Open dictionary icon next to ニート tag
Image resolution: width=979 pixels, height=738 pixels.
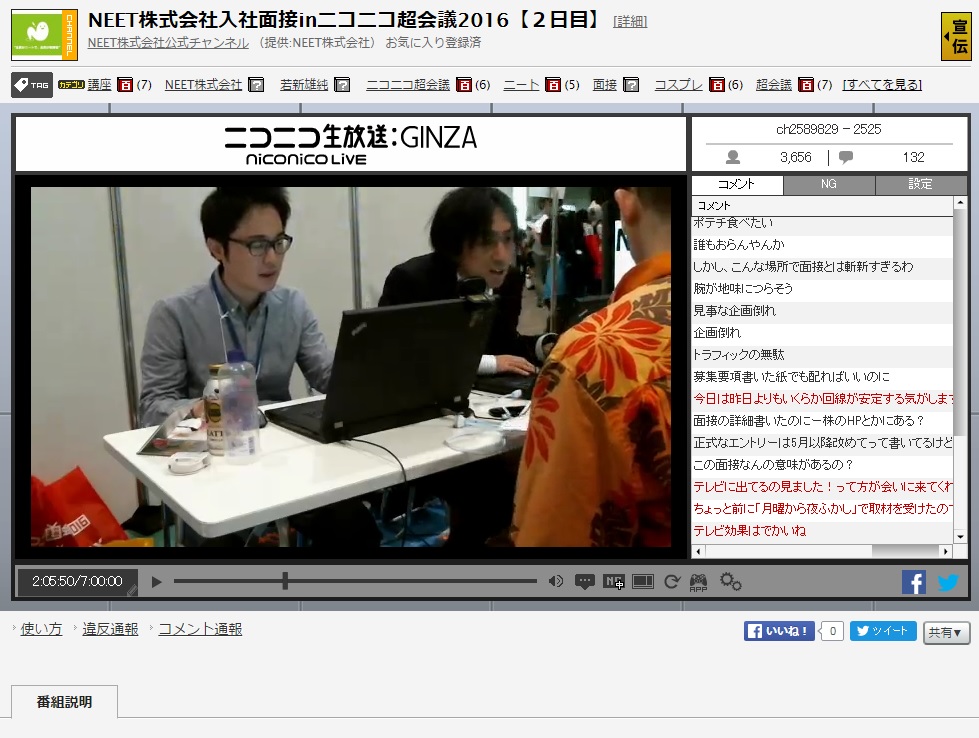[553, 84]
